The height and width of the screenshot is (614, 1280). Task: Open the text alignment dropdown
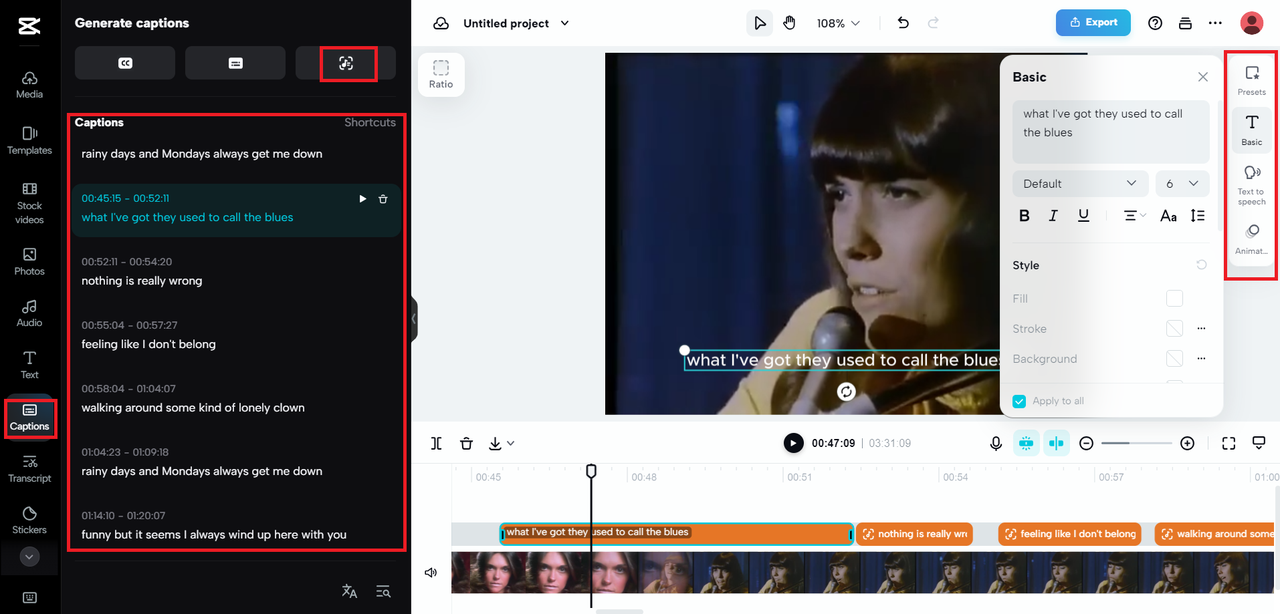pyautogui.click(x=1134, y=215)
